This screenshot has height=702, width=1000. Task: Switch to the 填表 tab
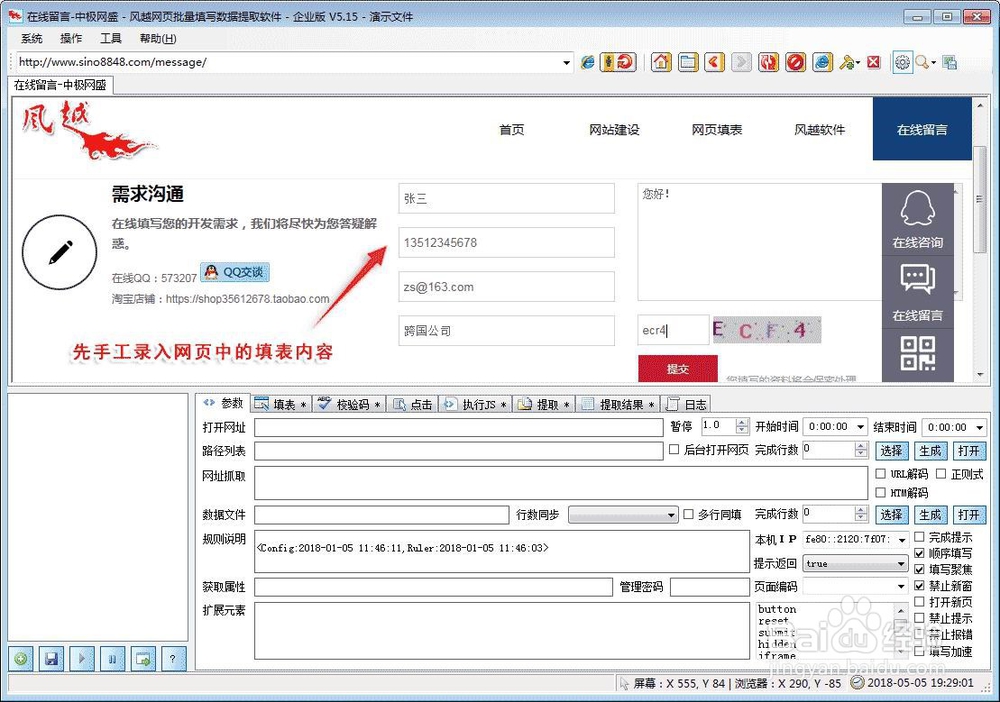pyautogui.click(x=281, y=404)
